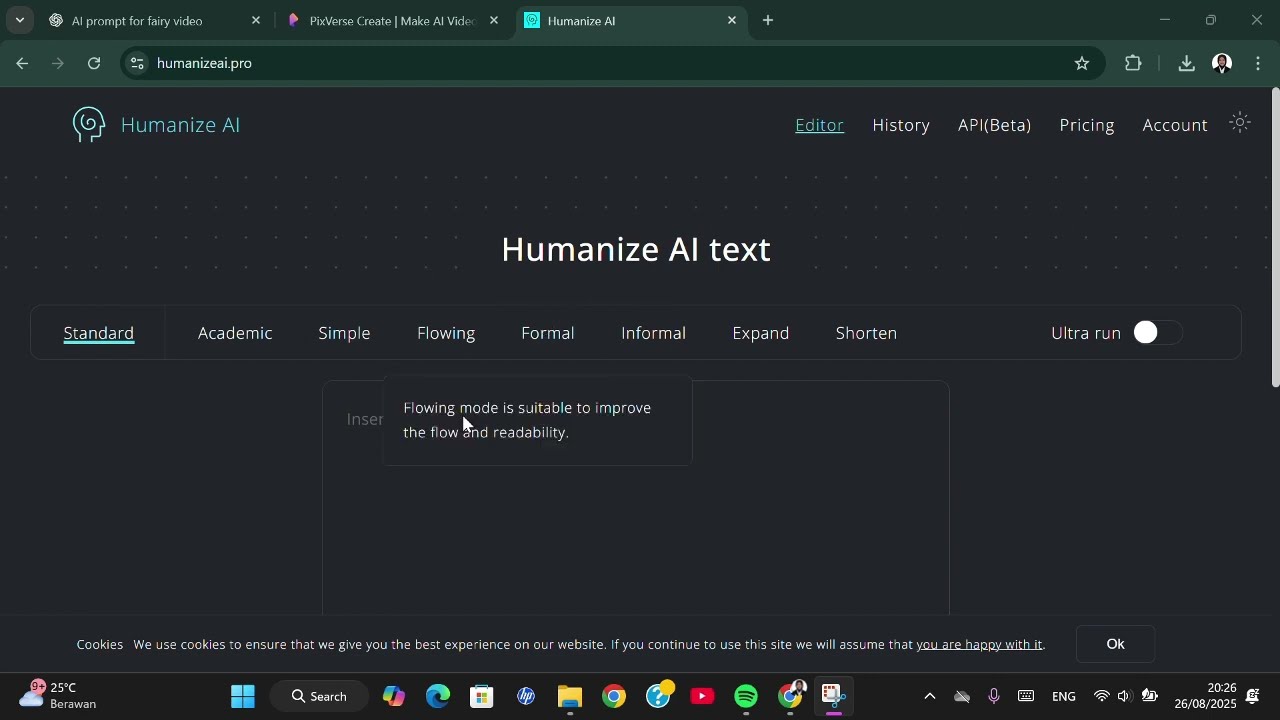Select the Academic mode tab
The width and height of the screenshot is (1280, 720).
(235, 333)
